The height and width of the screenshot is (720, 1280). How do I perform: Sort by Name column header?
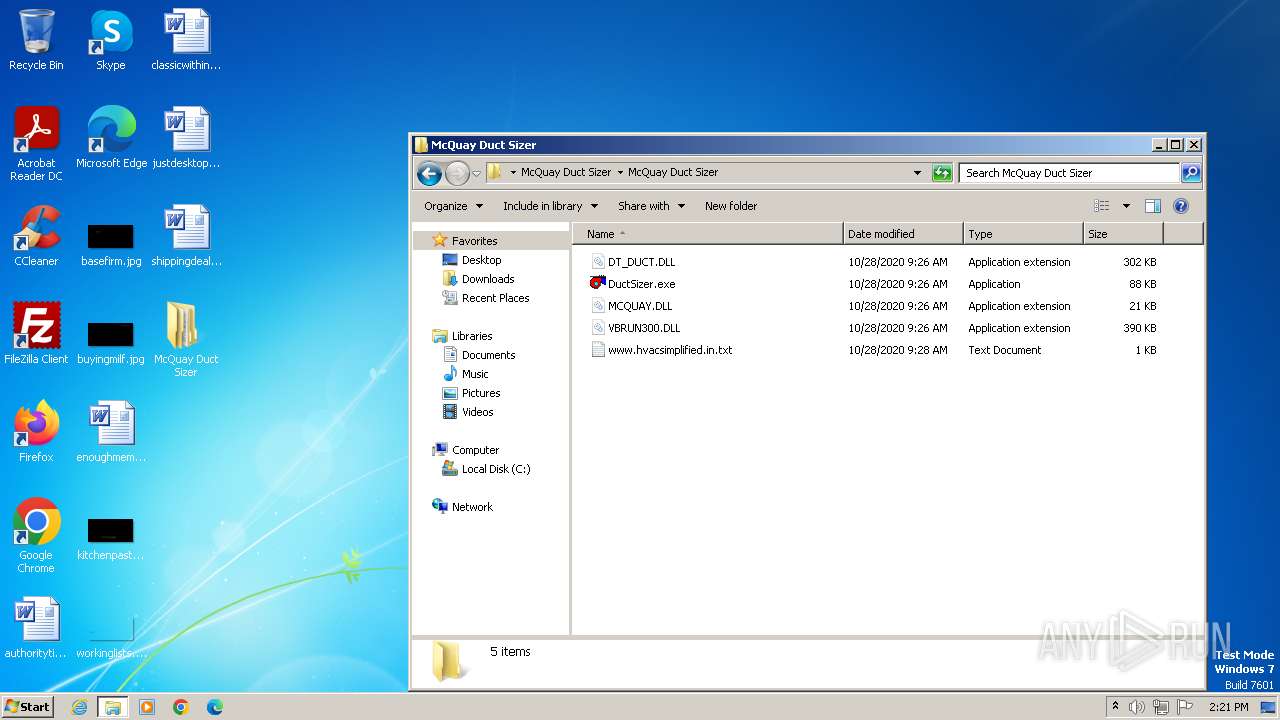[x=708, y=234]
